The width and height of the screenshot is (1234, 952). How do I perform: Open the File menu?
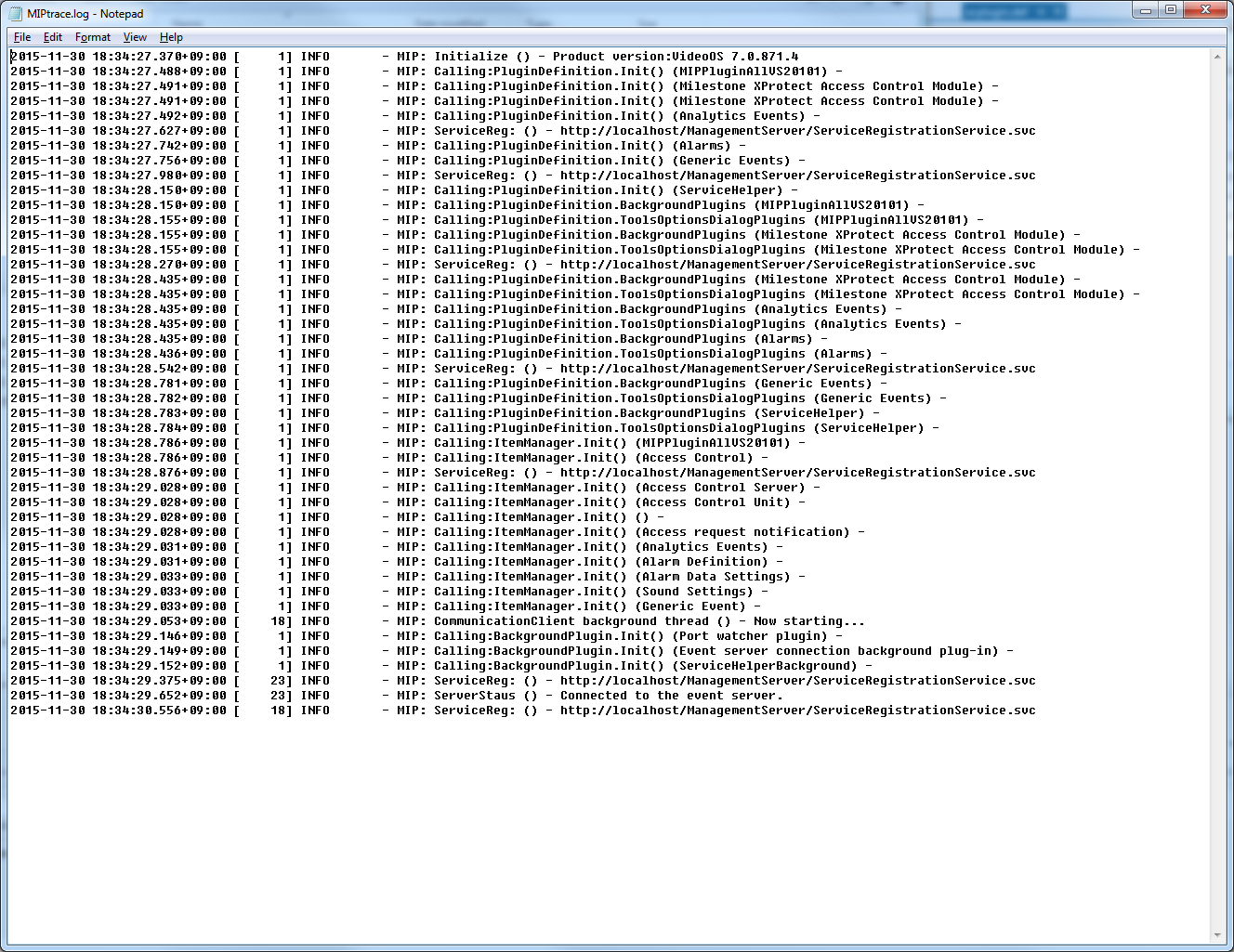[x=22, y=37]
